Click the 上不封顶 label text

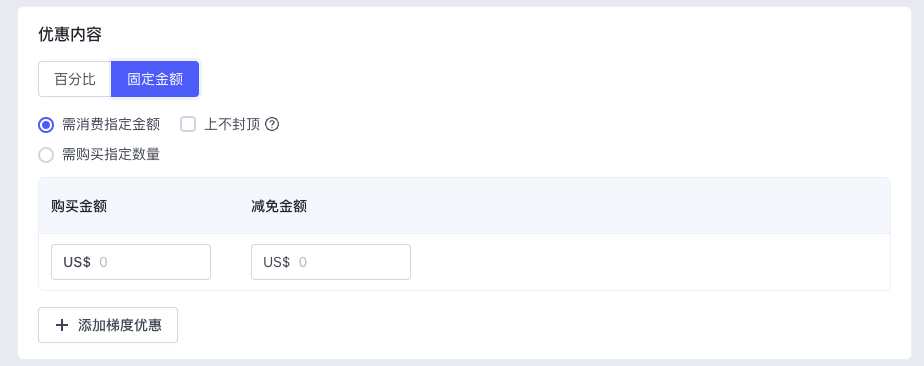232,124
